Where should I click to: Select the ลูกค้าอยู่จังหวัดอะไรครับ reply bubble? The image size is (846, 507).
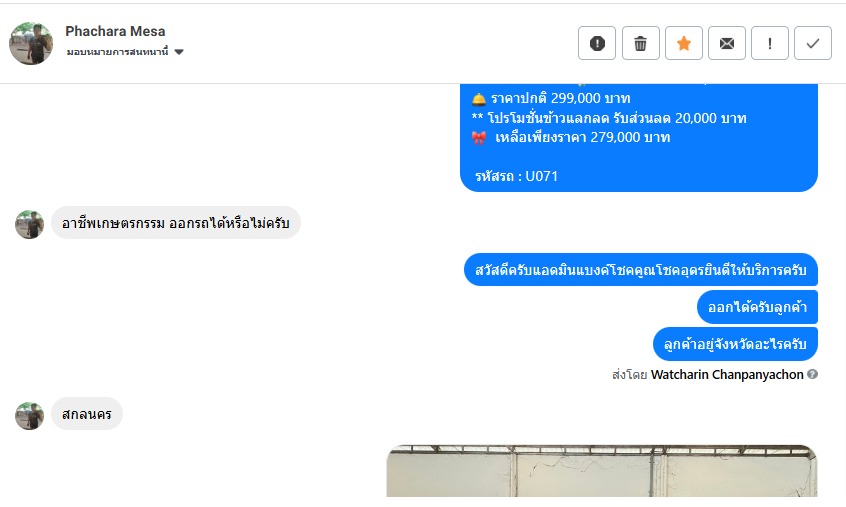tap(735, 344)
